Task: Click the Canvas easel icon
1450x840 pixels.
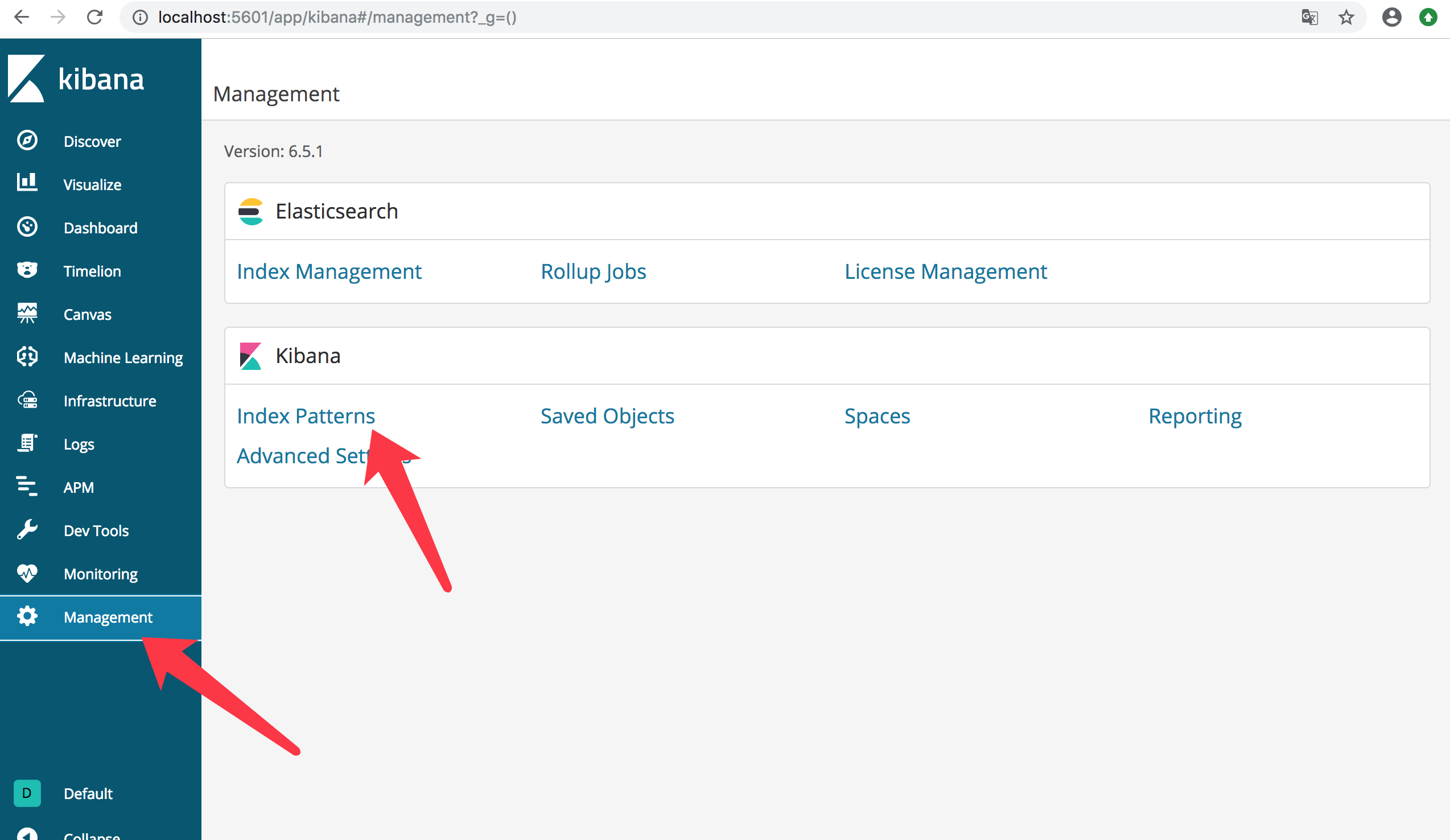Action: click(27, 313)
